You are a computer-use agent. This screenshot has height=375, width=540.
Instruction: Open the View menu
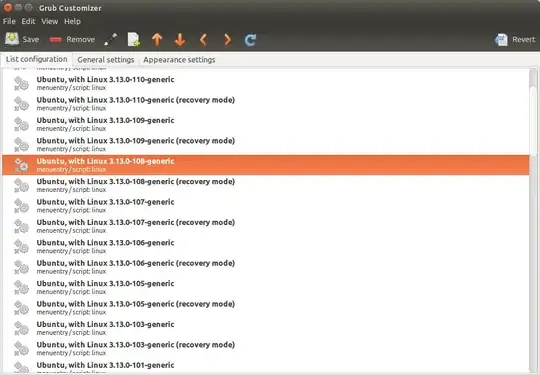coord(50,21)
